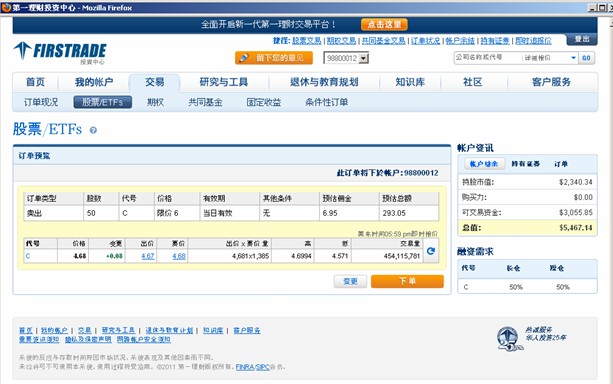The width and height of the screenshot is (613, 384).
Task: Switch to 持有证券 tab in account info
Action: 525,164
